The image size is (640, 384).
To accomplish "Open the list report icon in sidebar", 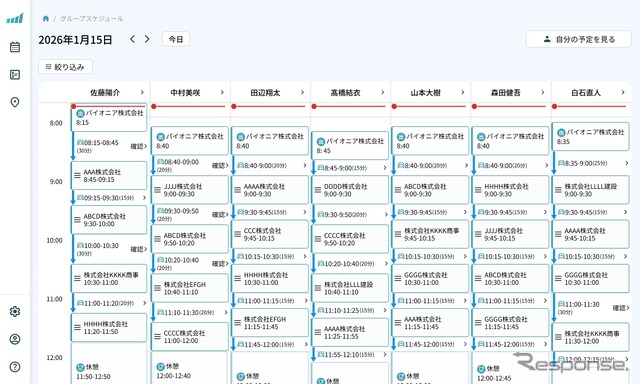I will (15, 75).
